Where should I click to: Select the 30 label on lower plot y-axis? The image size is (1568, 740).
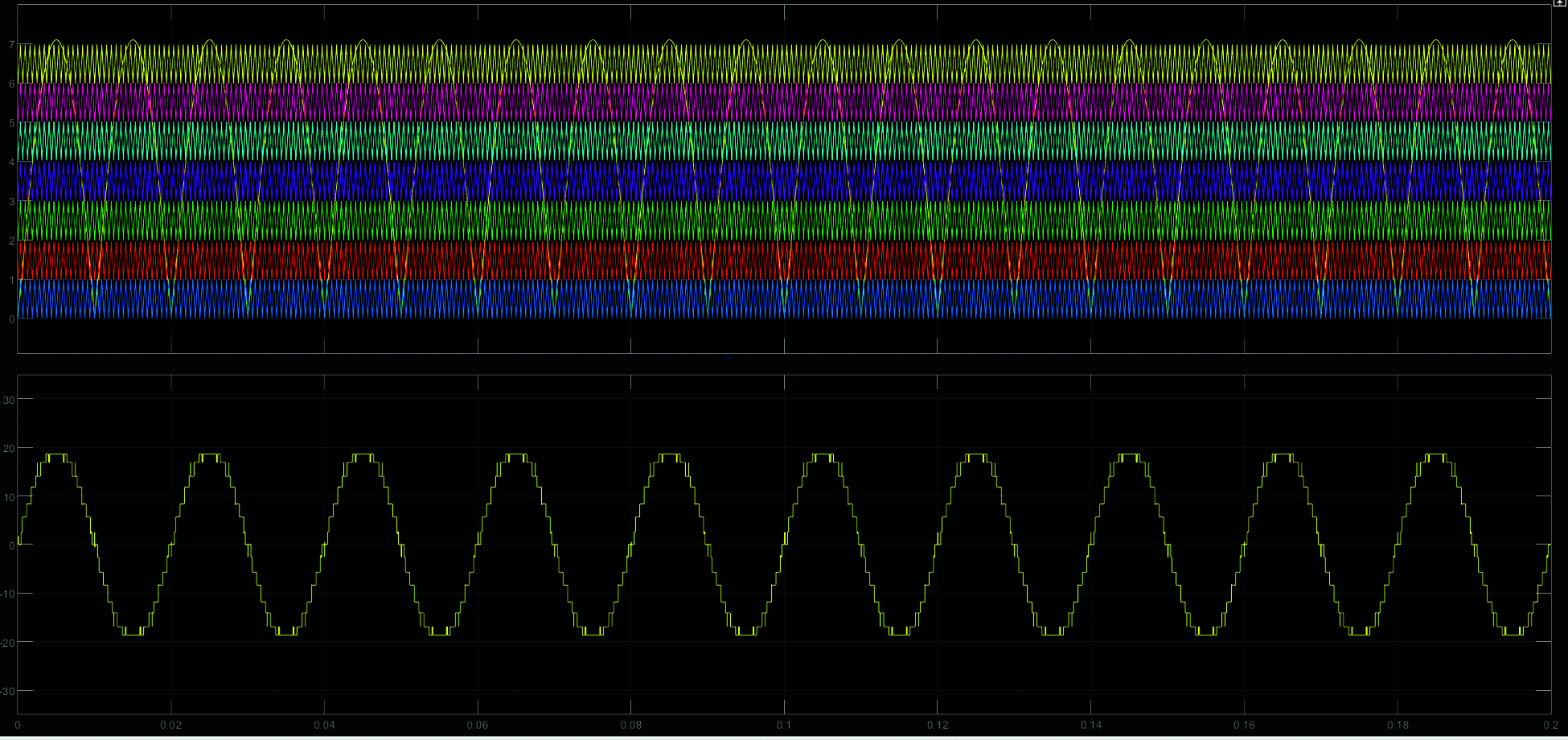tap(9, 399)
